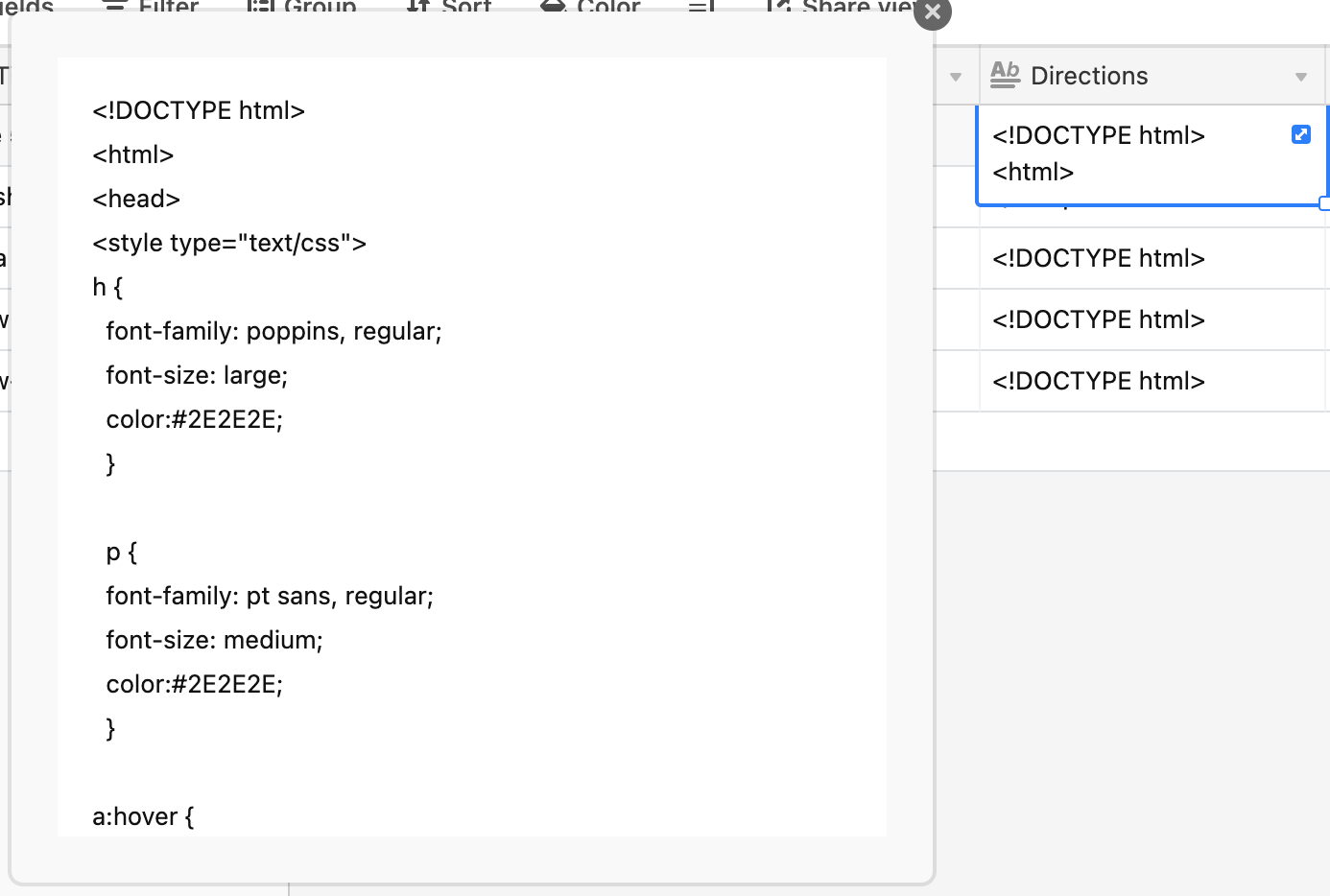Screen dimensions: 1330x896
Task: Open dropdown arrow of column left of Directions
Action: tap(955, 77)
